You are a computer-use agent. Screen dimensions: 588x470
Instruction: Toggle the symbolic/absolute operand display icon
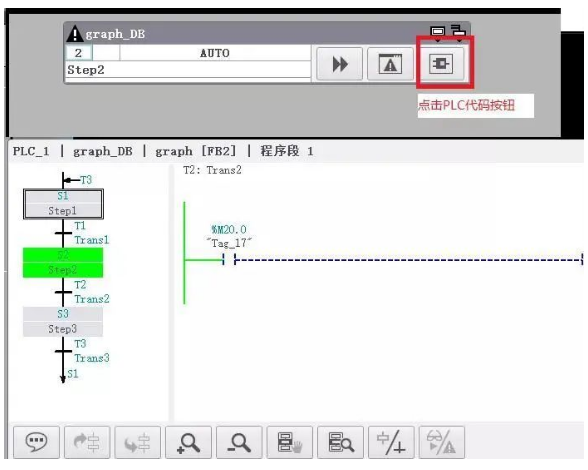pyautogui.click(x=391, y=442)
